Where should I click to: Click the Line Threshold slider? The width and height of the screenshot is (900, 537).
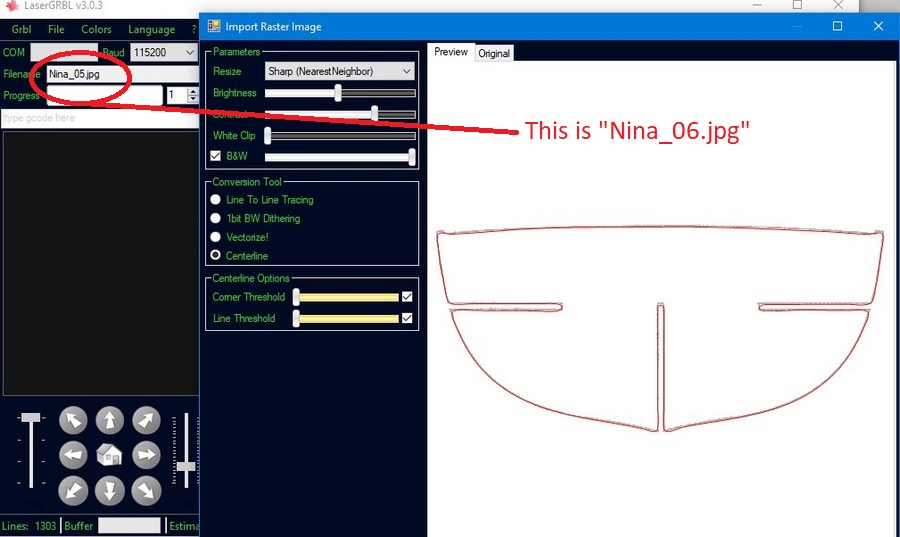[x=346, y=318]
